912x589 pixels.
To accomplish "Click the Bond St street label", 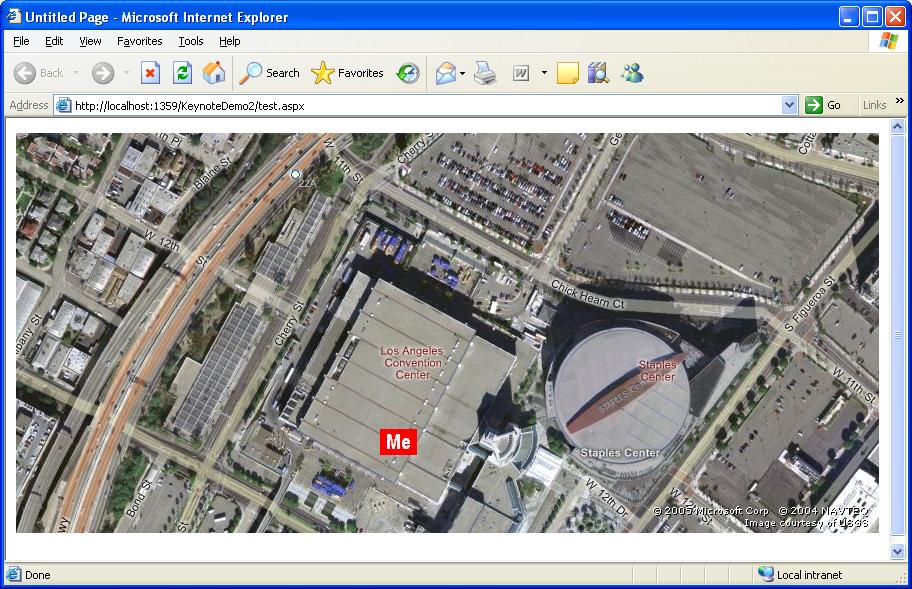I will [x=140, y=498].
